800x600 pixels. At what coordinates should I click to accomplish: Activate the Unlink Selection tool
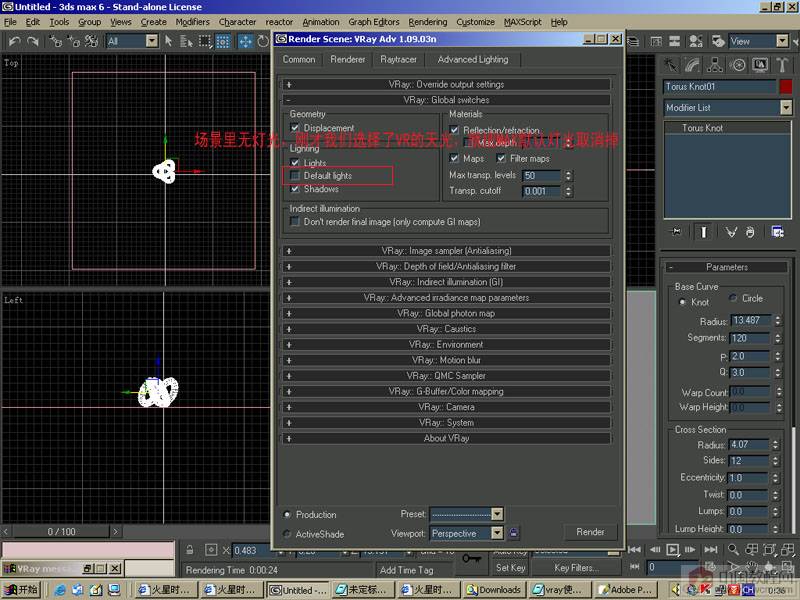(73, 41)
